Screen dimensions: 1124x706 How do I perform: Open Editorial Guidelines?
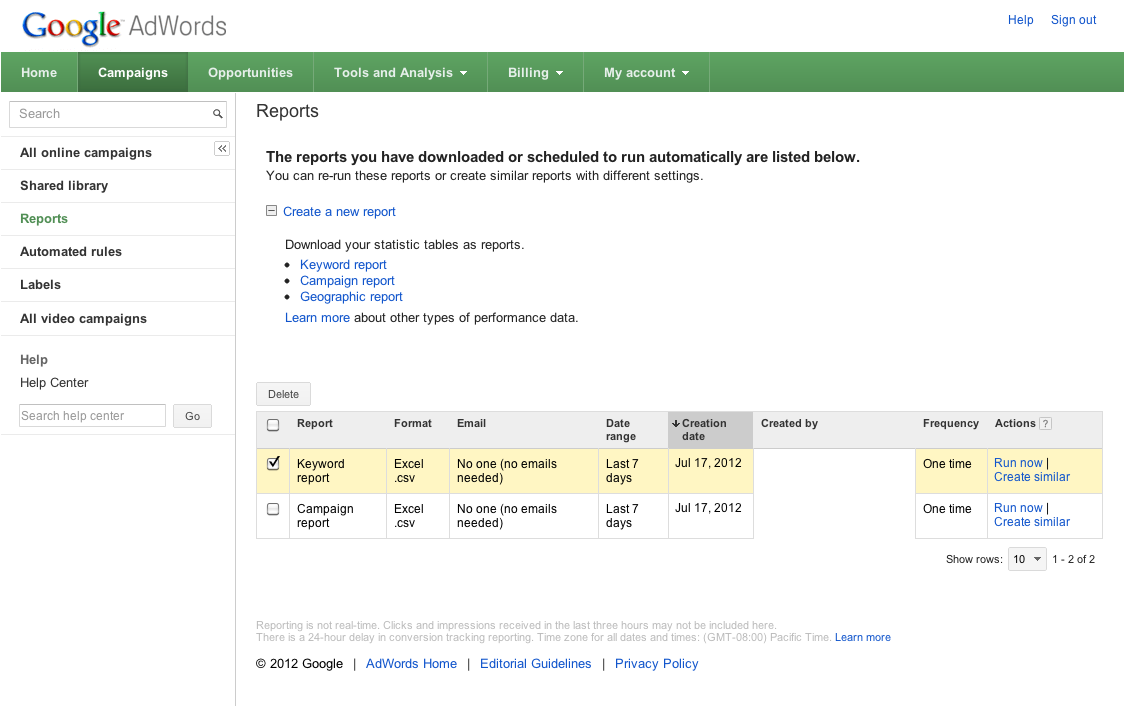pos(535,664)
